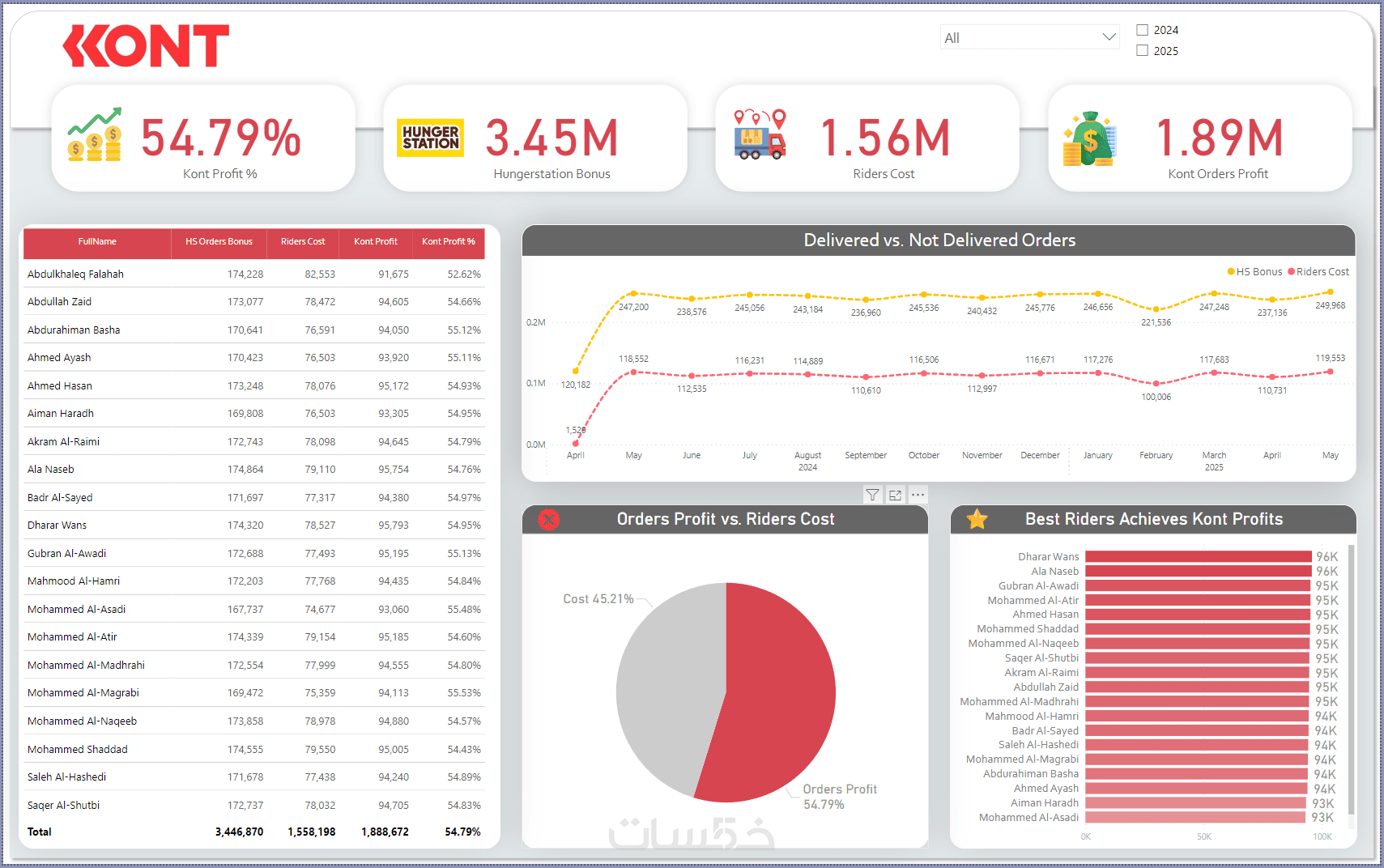Select Ahmed Ayash in the table
1384x868 pixels.
coord(59,357)
